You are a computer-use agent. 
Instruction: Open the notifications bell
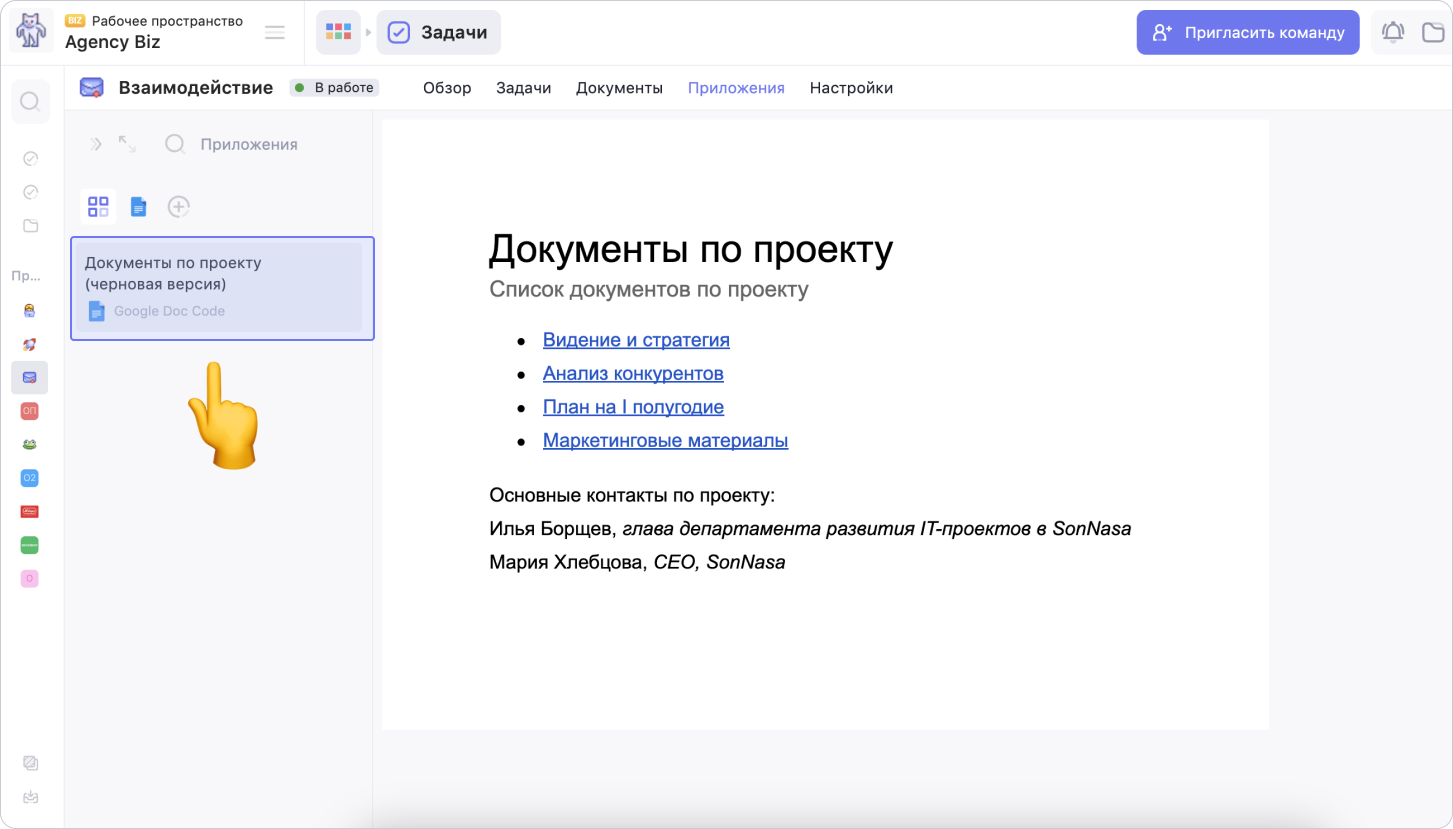(x=1392, y=32)
